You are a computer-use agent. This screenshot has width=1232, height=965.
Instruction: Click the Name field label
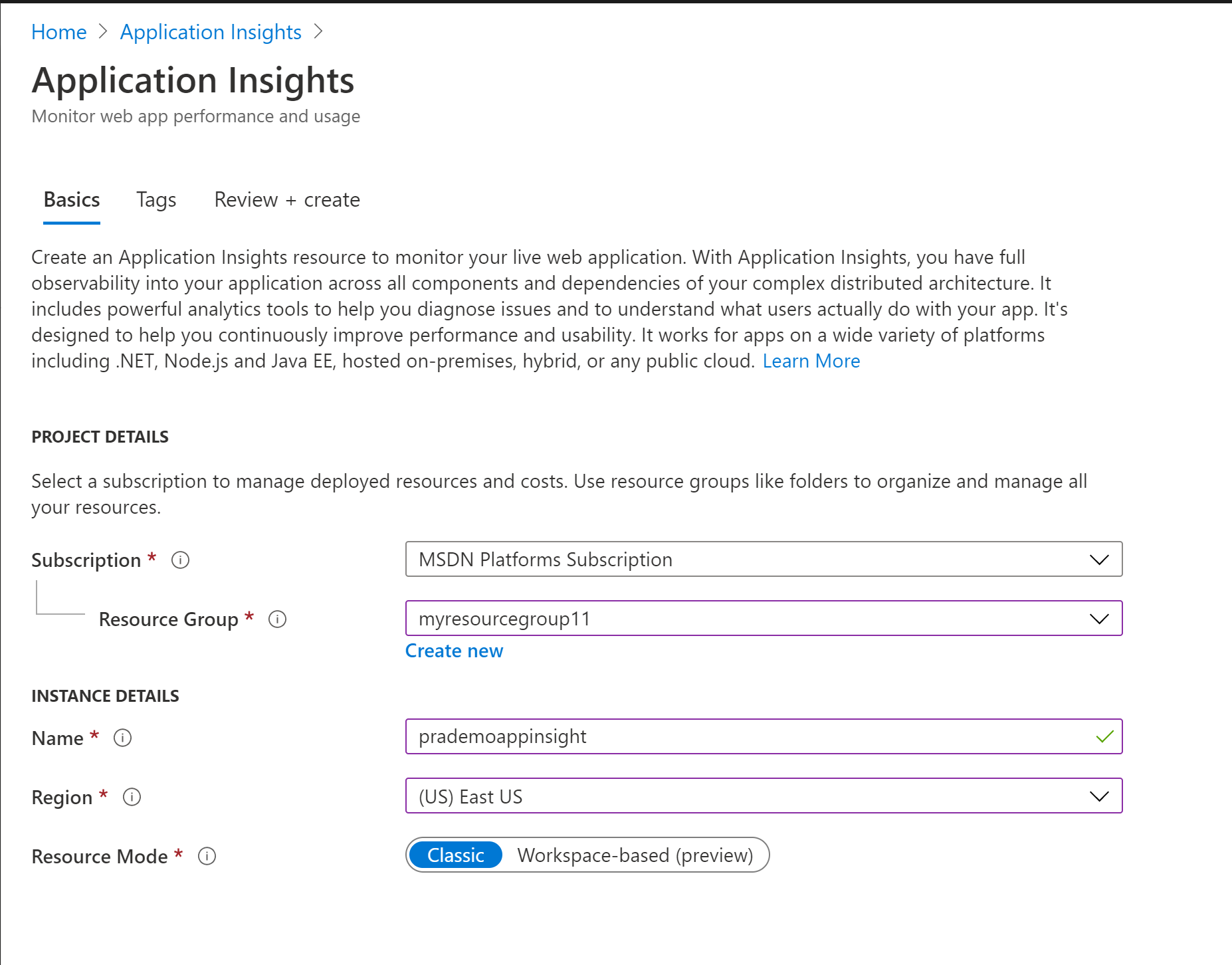[x=58, y=738]
